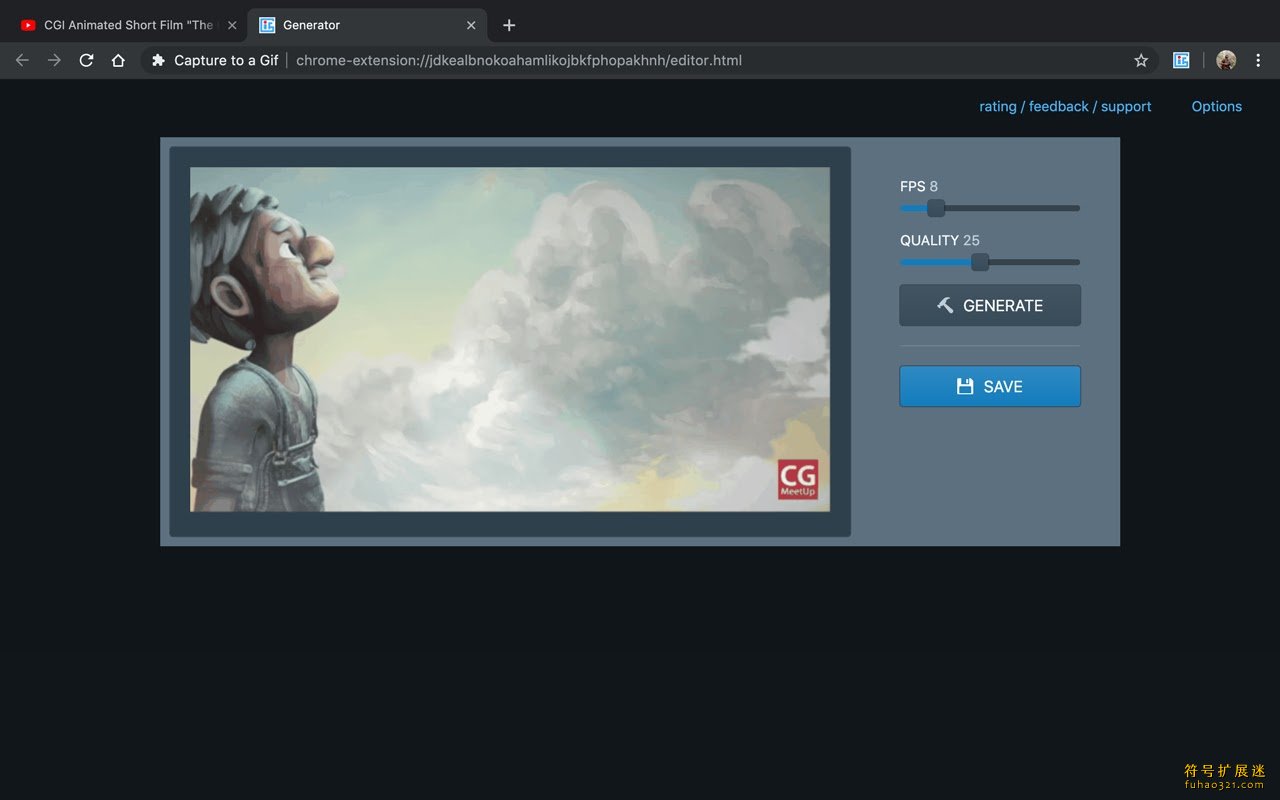
Task: Click the extension puzzle icon in address bar
Action: [x=158, y=60]
